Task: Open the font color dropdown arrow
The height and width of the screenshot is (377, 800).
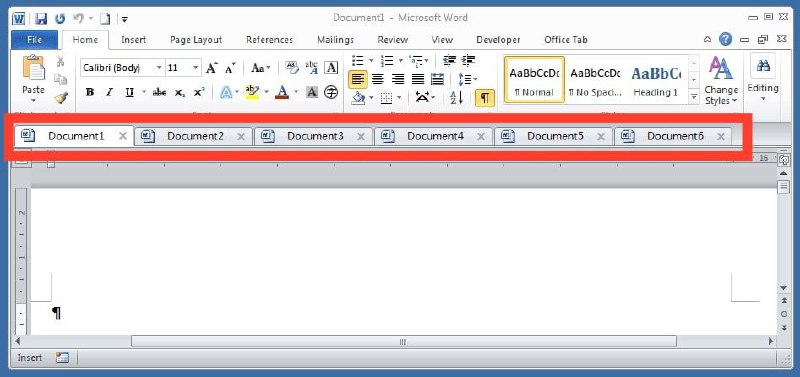Action: click(x=296, y=93)
